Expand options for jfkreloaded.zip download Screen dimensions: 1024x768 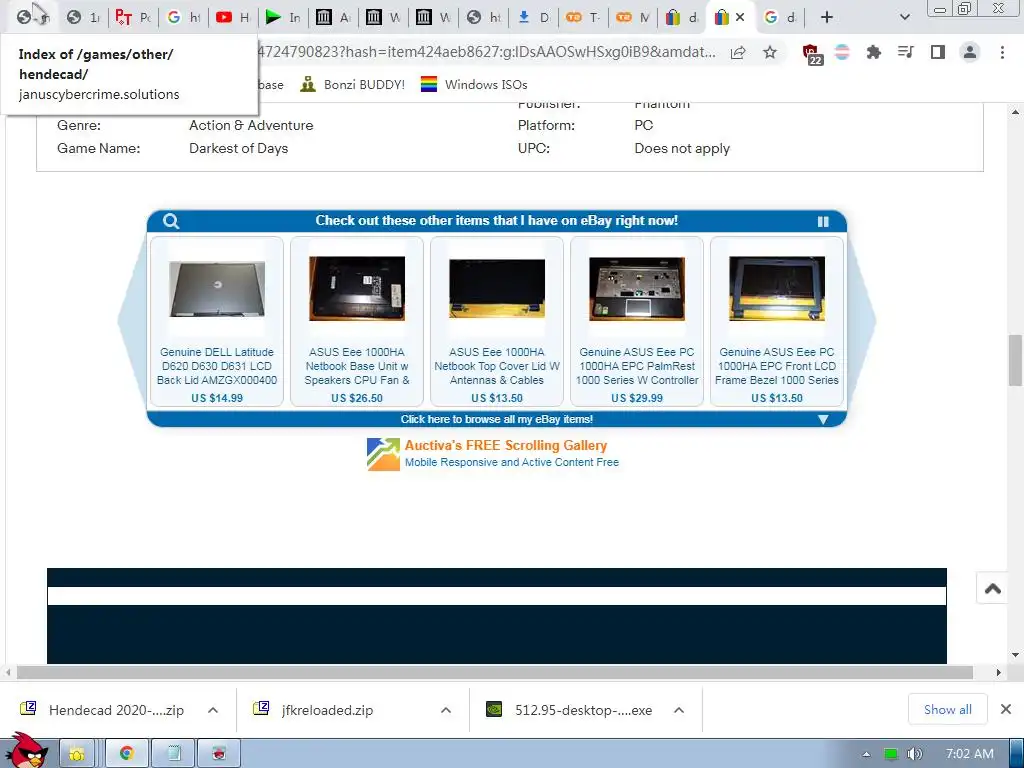446,710
